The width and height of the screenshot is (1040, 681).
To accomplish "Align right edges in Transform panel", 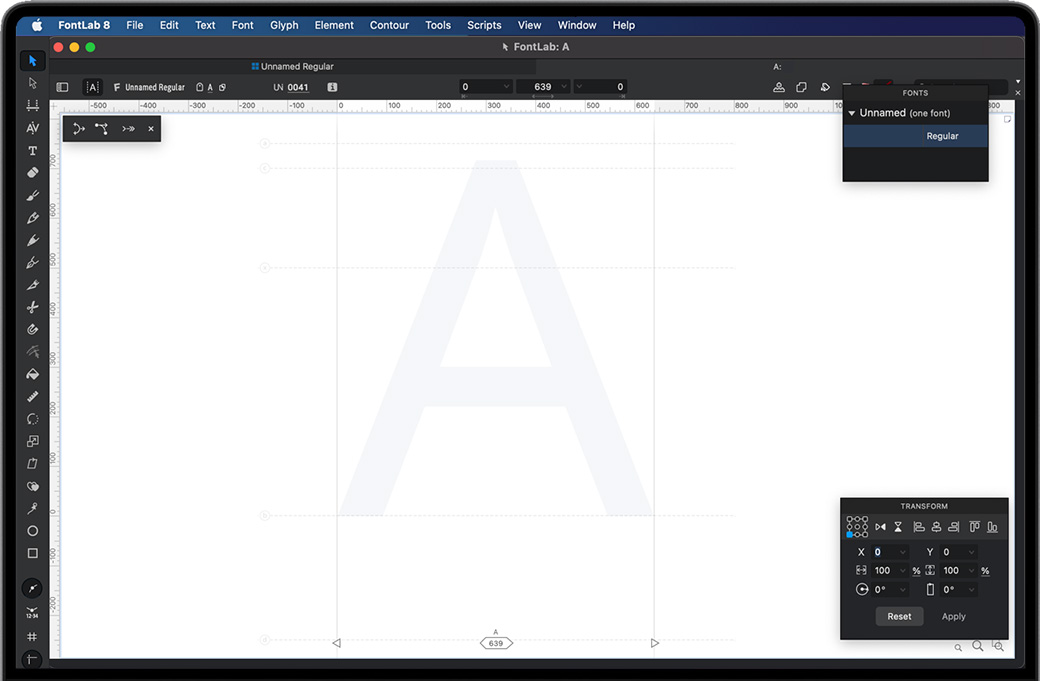I will [x=953, y=527].
